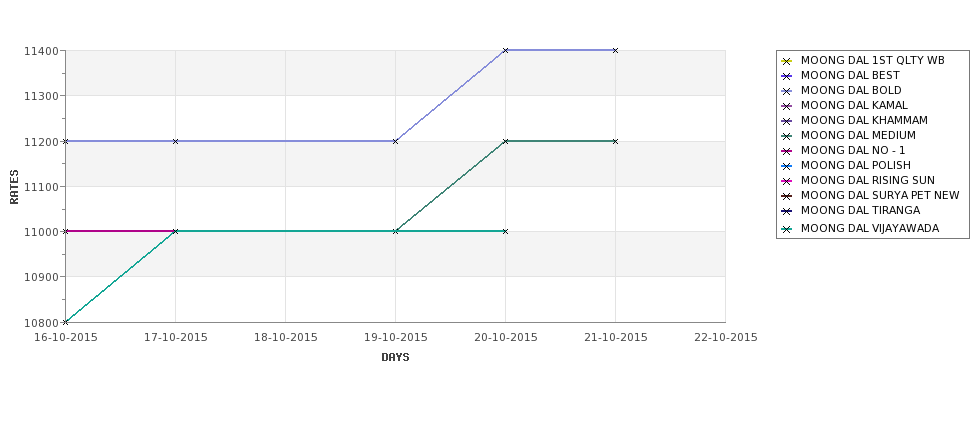
Task: Click the 11000 data point on 17-10-2015
Action: [x=175, y=231]
